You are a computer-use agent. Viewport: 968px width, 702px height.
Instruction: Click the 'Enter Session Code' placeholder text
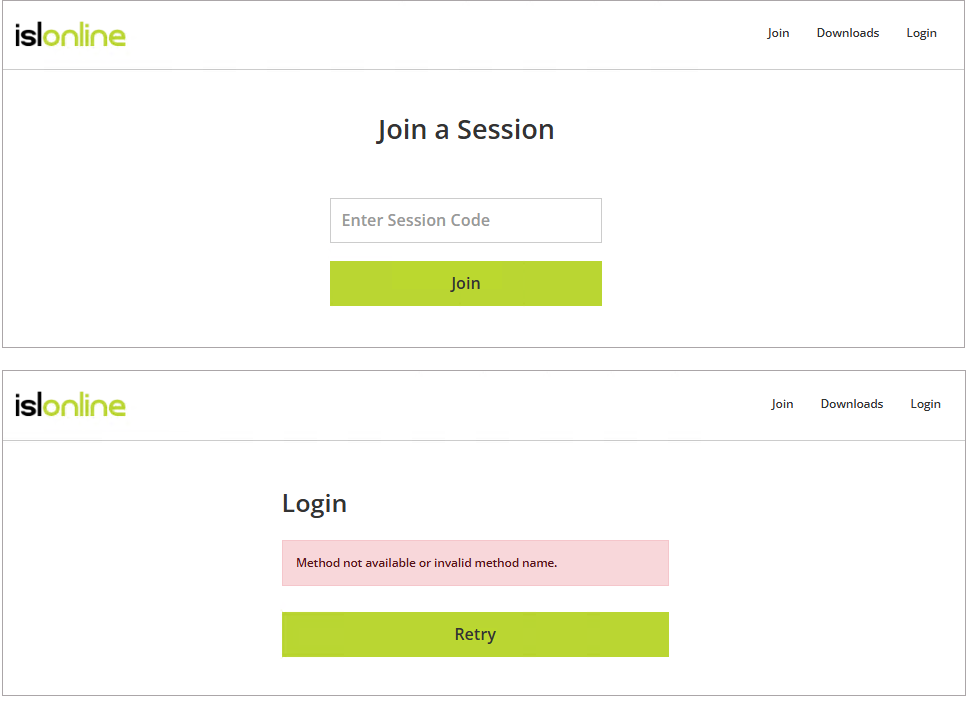(x=415, y=220)
